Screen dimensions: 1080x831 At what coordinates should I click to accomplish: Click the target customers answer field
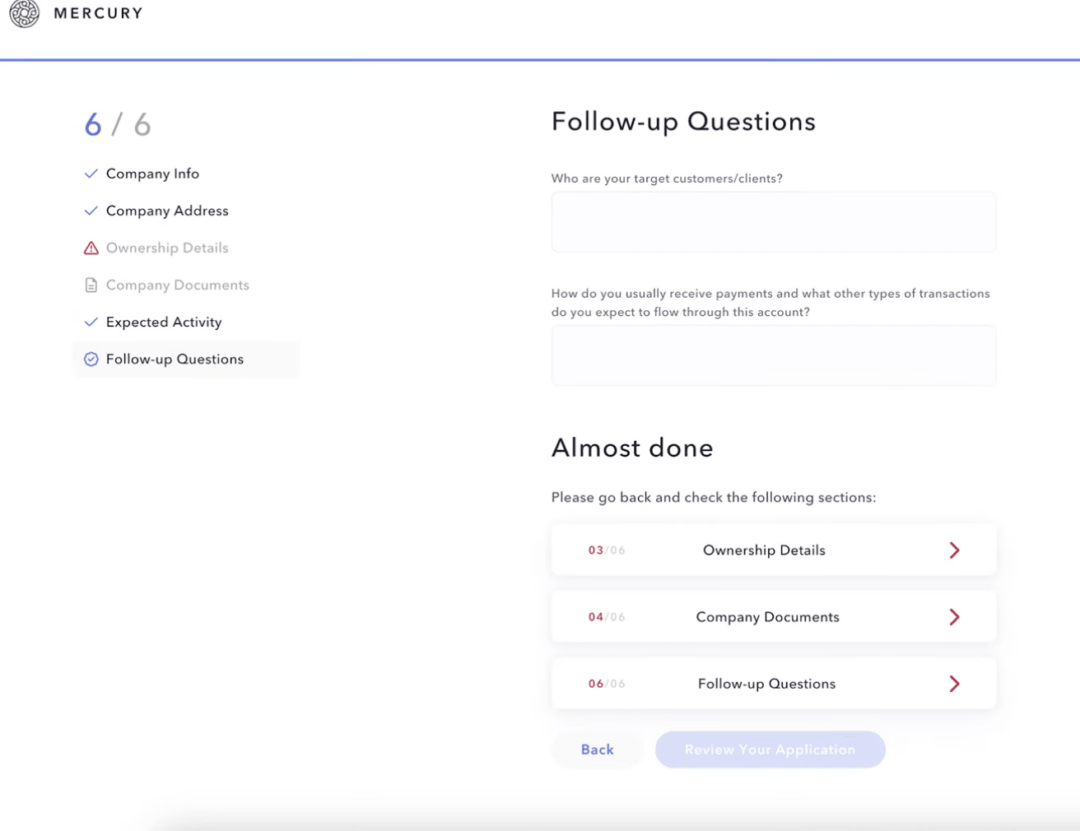(773, 221)
